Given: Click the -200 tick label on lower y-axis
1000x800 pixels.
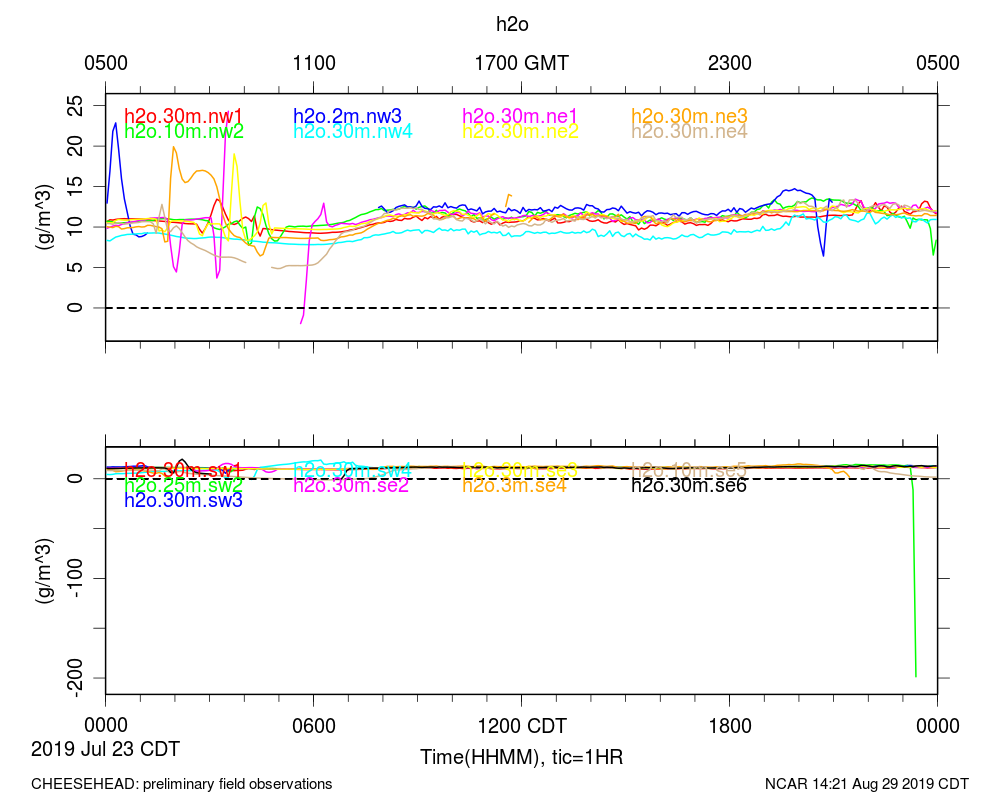Looking at the screenshot, I should coord(75,678).
